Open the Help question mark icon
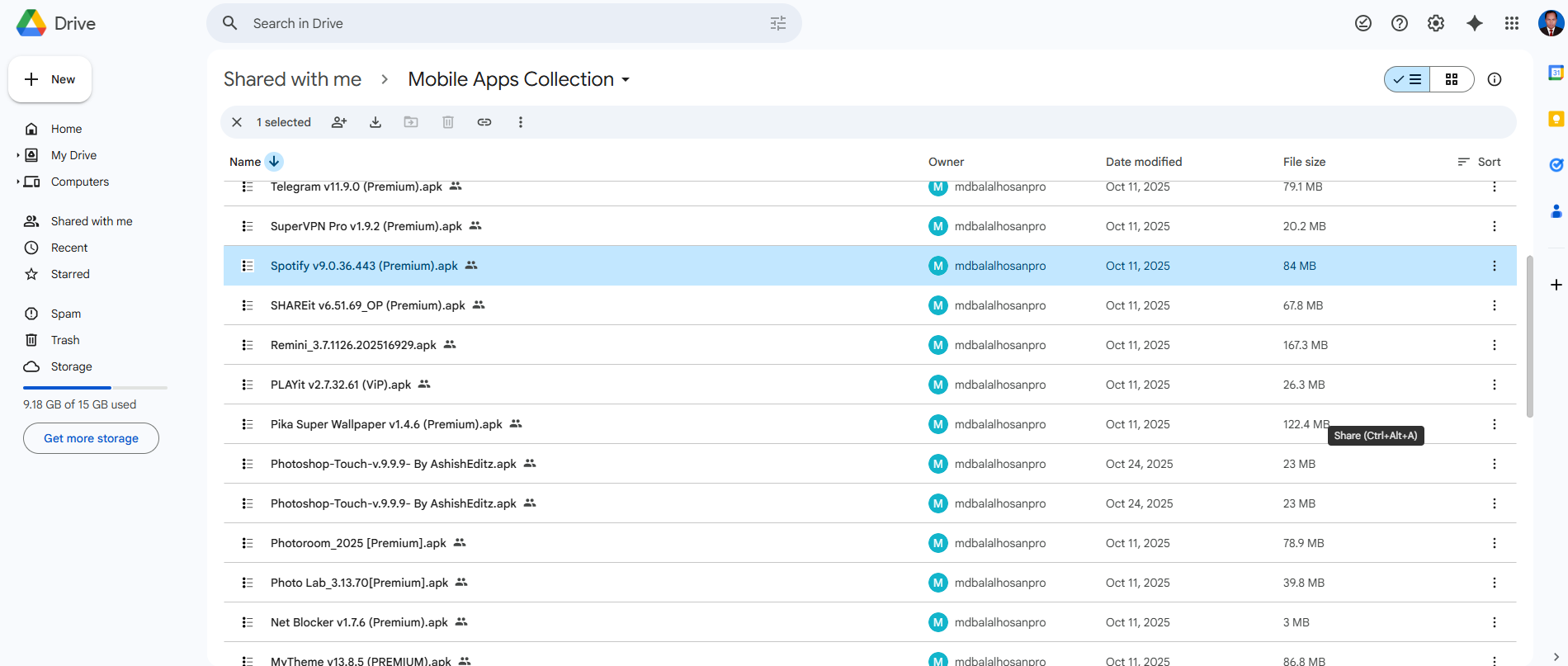 pos(1400,23)
